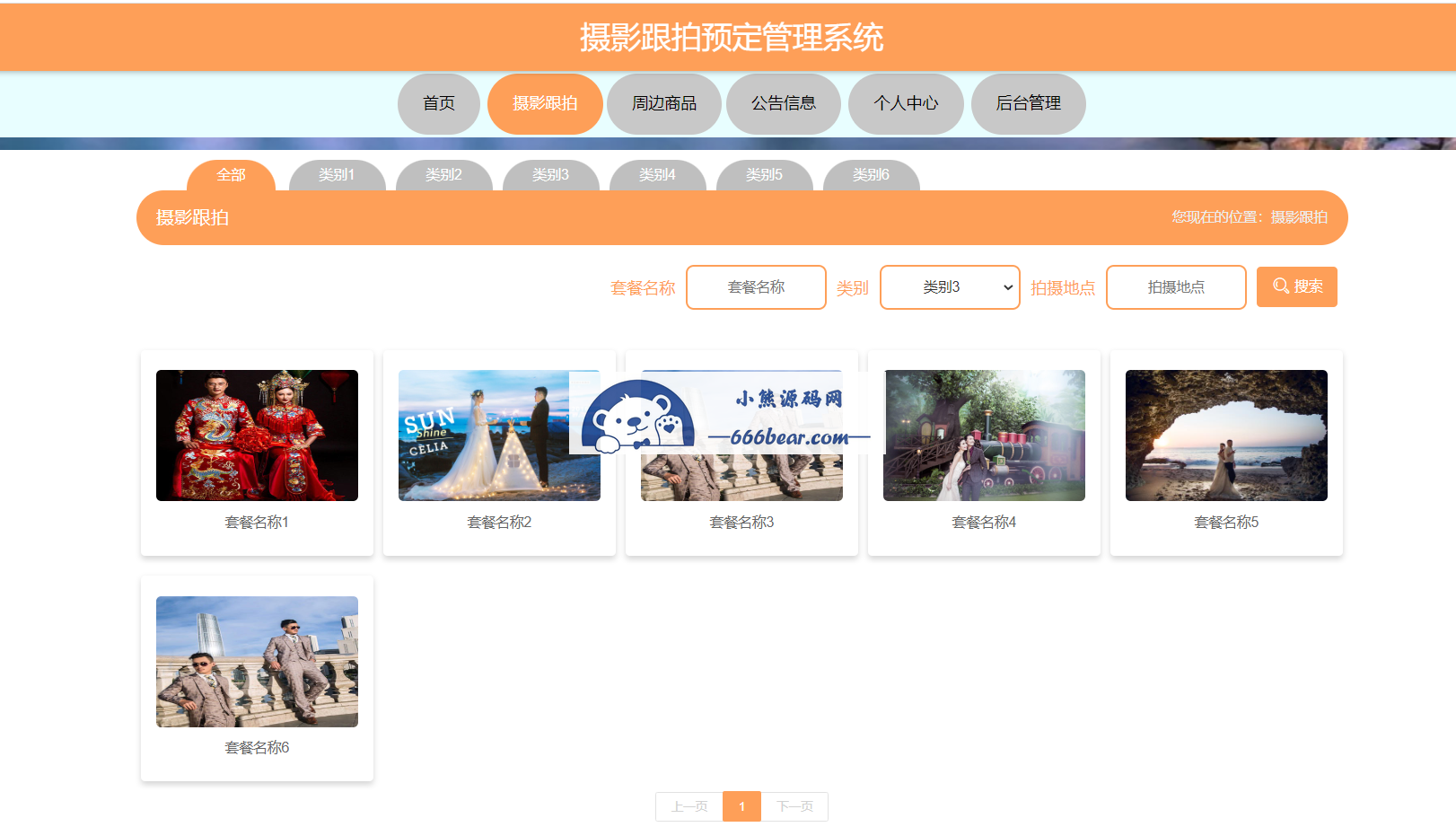Go to previous page with 上一页
This screenshot has width=1456, height=827.
689,806
